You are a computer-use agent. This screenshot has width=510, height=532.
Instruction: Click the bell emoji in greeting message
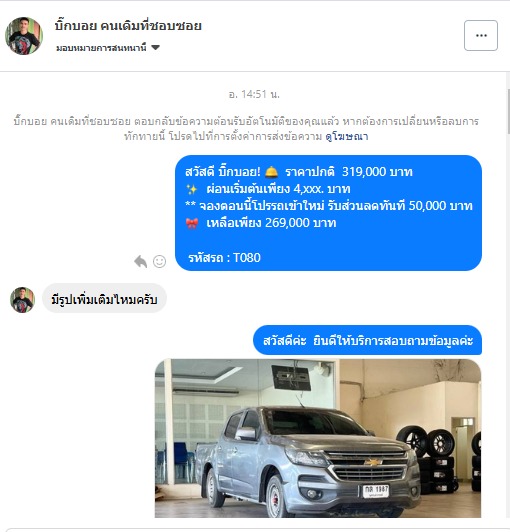point(271,172)
